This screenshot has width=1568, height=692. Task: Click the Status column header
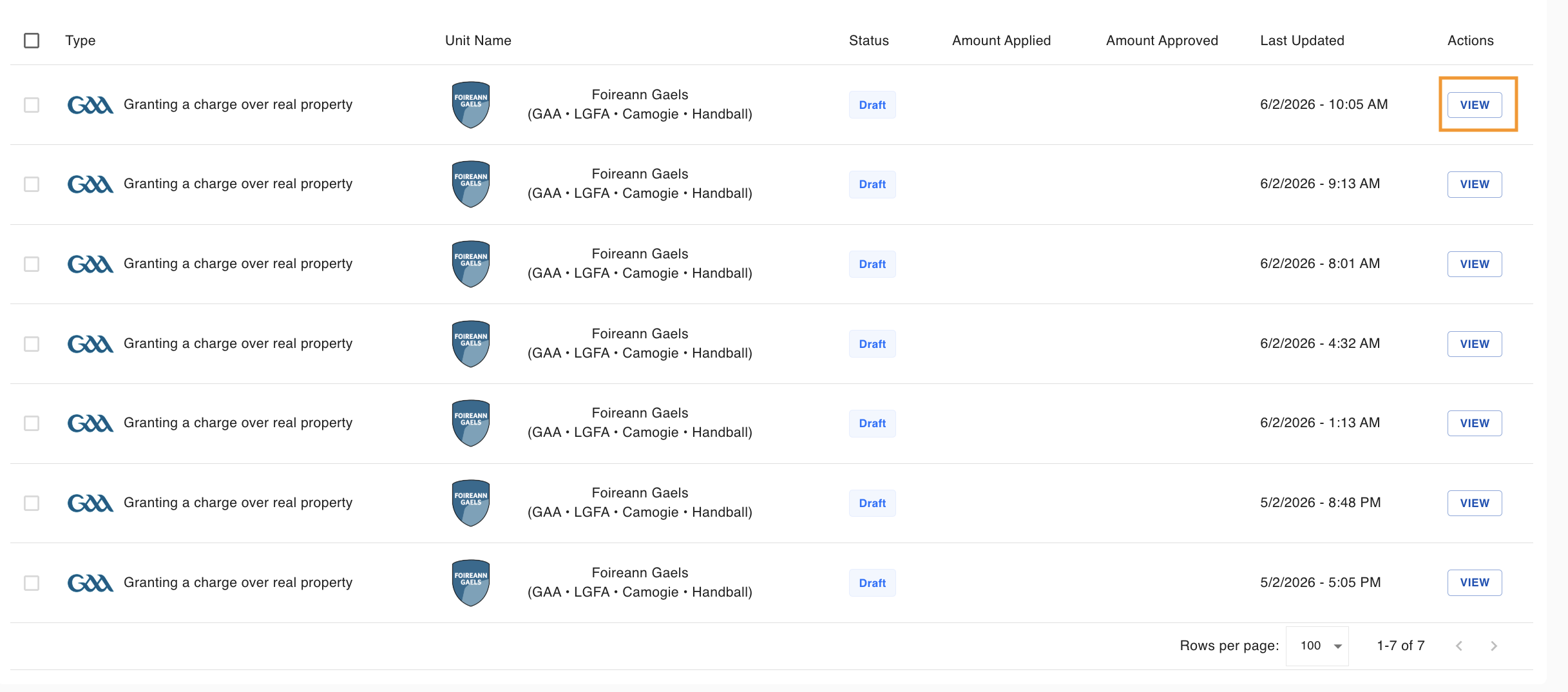868,41
